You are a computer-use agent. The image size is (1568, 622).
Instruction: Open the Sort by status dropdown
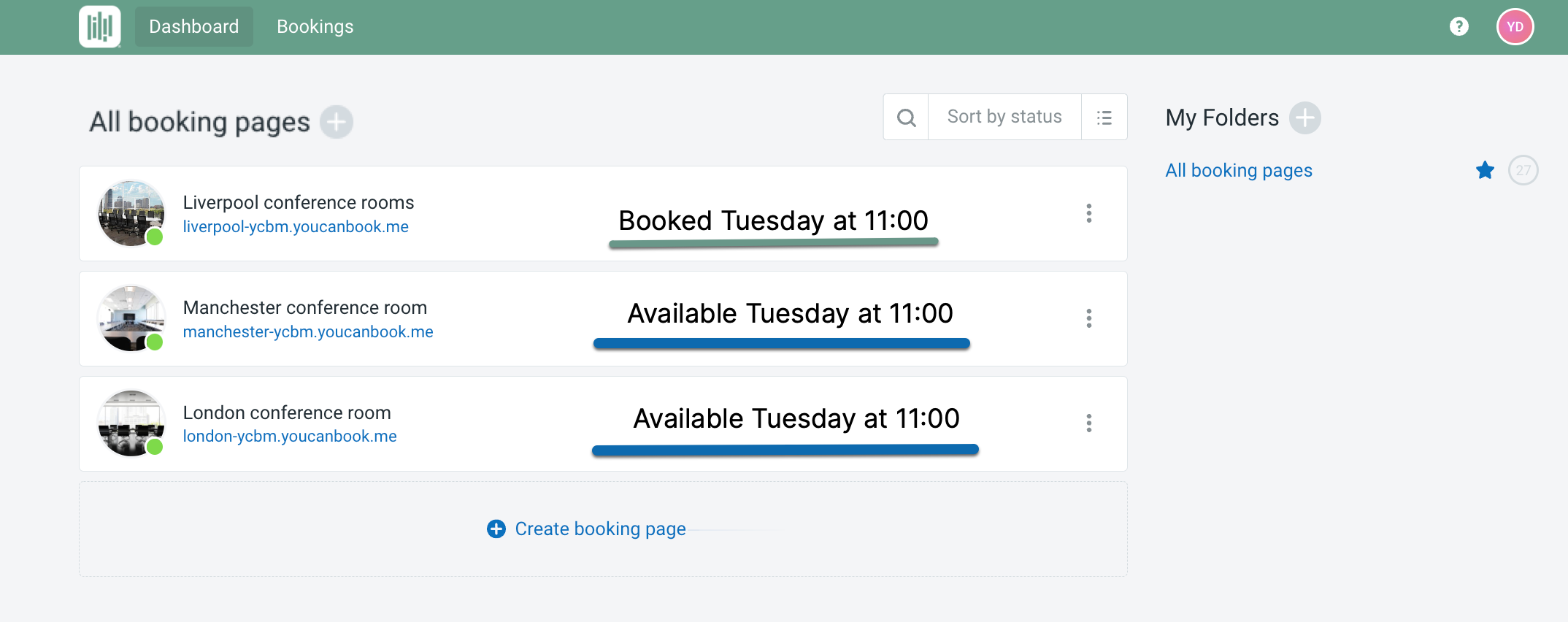pyautogui.click(x=1004, y=116)
